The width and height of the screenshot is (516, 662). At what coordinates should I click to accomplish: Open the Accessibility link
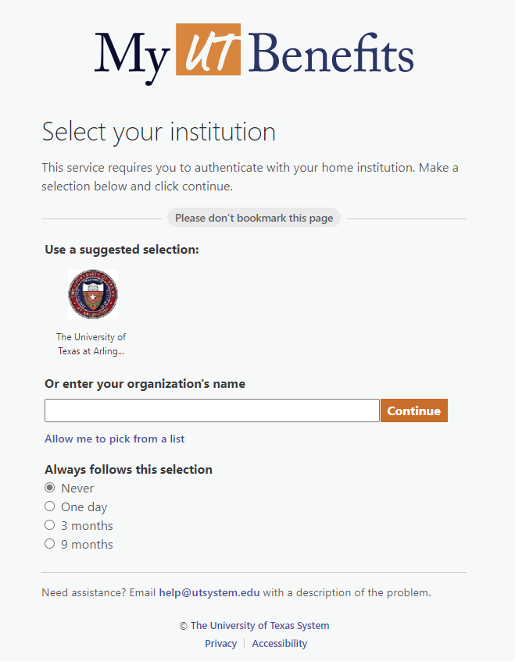(x=280, y=644)
